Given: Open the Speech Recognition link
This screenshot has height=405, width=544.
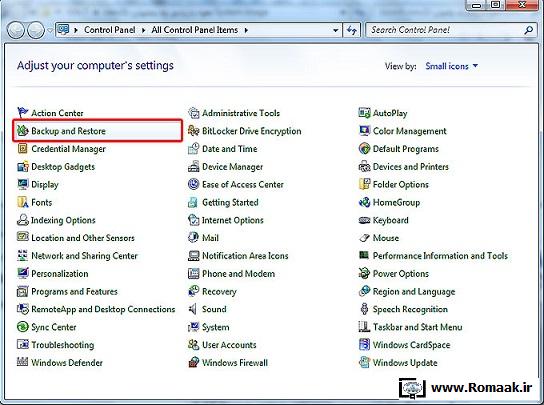Looking at the screenshot, I should (x=410, y=309).
